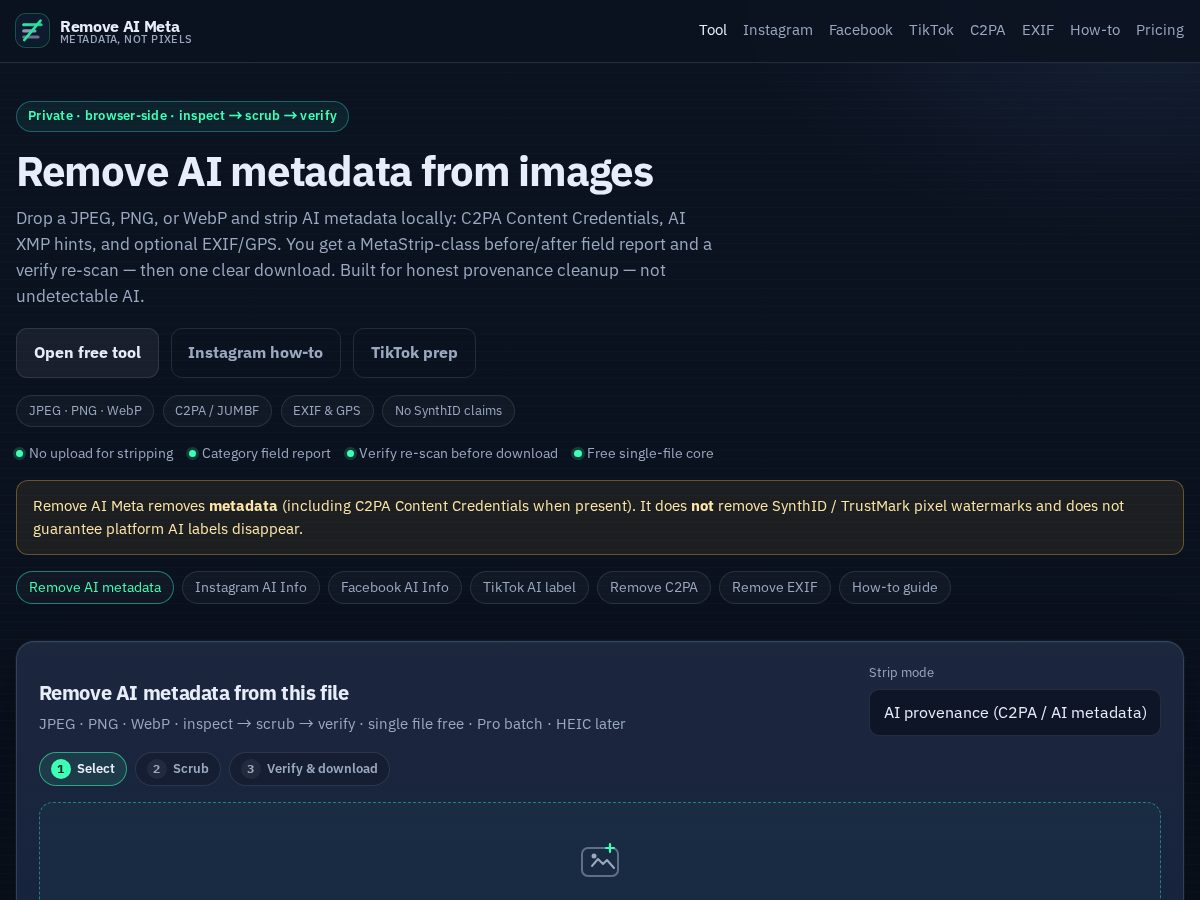The height and width of the screenshot is (900, 1200).
Task: Click the TikTok prep button
Action: tap(414, 353)
